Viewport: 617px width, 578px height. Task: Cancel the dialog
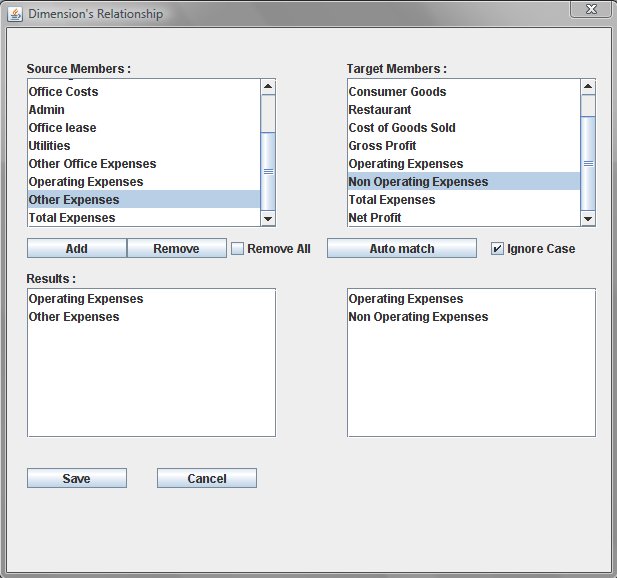[x=206, y=478]
